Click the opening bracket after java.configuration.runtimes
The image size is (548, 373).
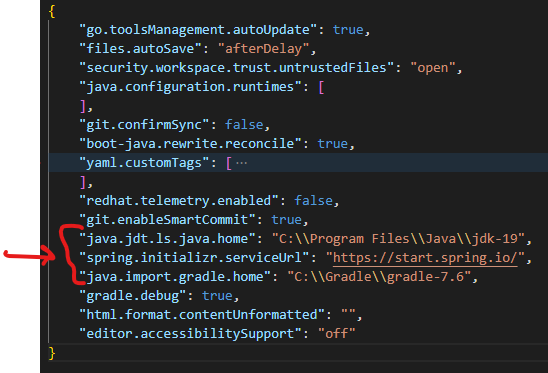[x=322, y=87]
